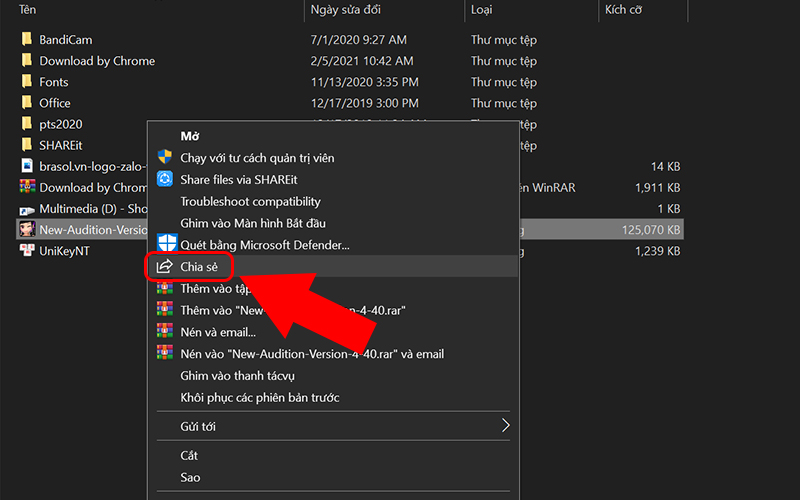Viewport: 800px width, 500px height.
Task: Select Quét bằng Microsoft Defender
Action: tap(265, 245)
